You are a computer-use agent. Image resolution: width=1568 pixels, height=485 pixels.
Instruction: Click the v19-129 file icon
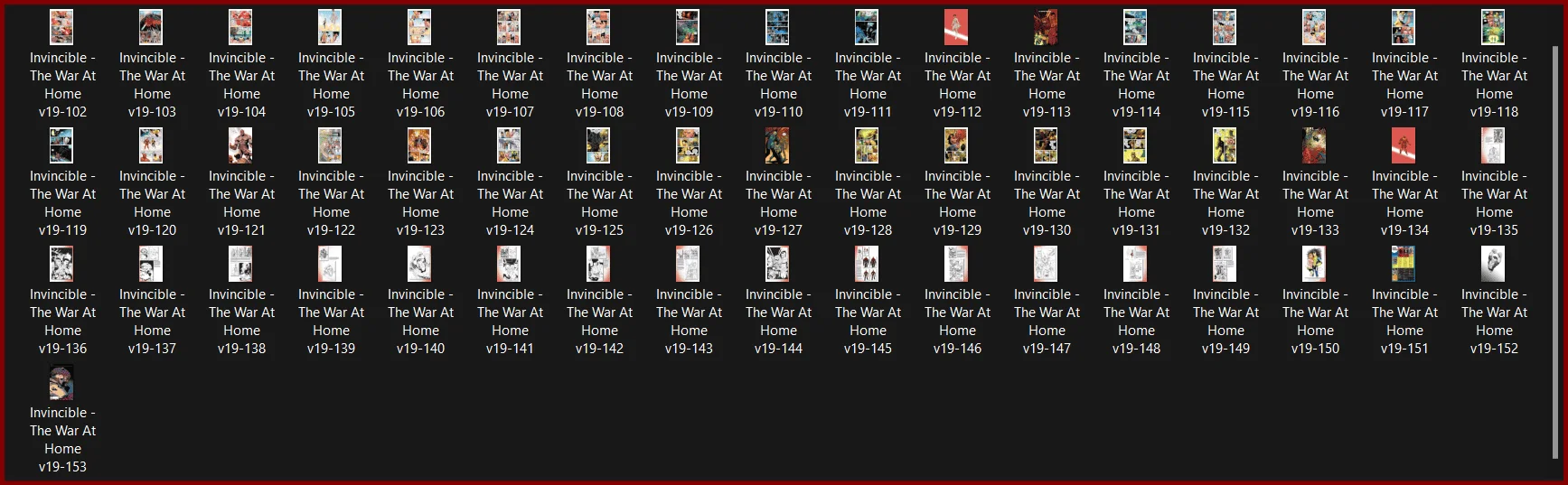(x=956, y=145)
